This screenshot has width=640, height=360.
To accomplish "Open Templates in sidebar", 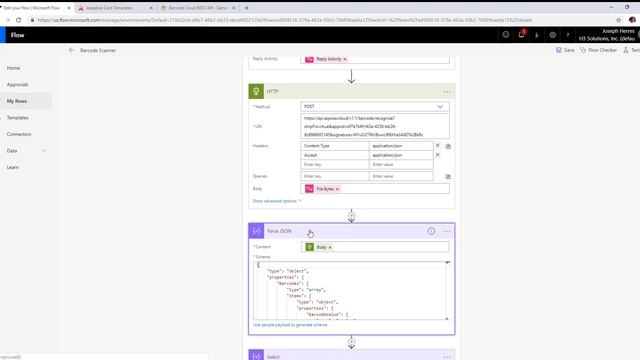I will 18,118.
